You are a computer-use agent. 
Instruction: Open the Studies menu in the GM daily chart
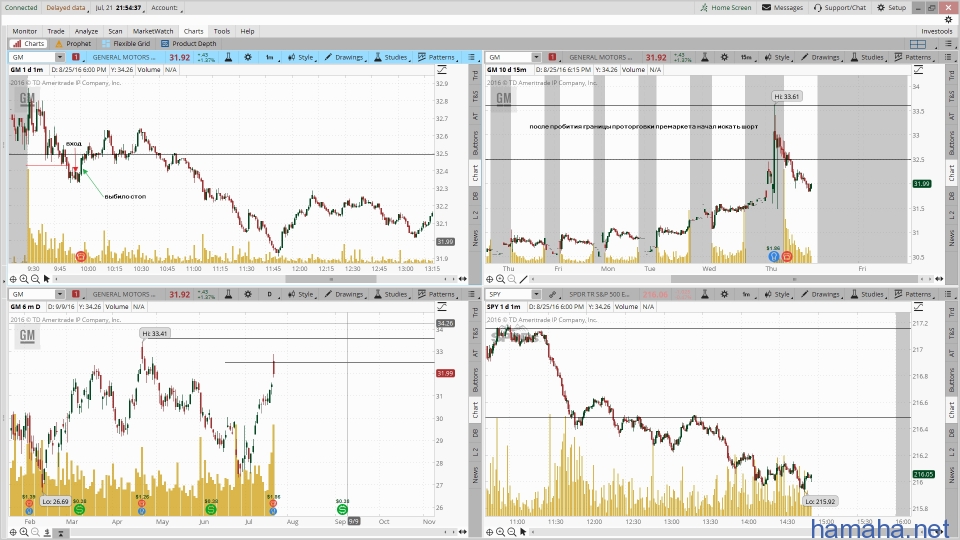click(x=391, y=294)
